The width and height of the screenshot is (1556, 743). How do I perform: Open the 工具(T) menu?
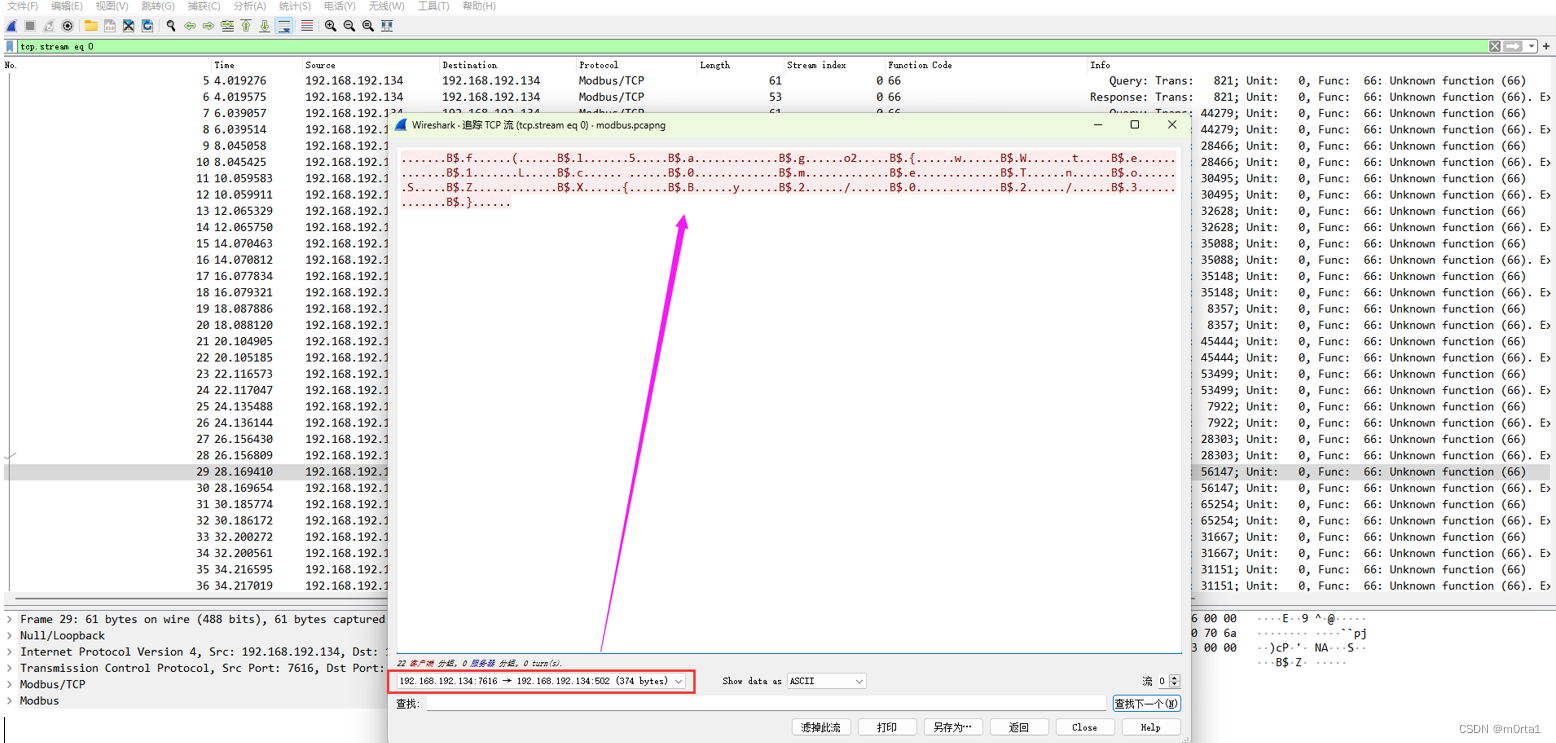point(433,6)
